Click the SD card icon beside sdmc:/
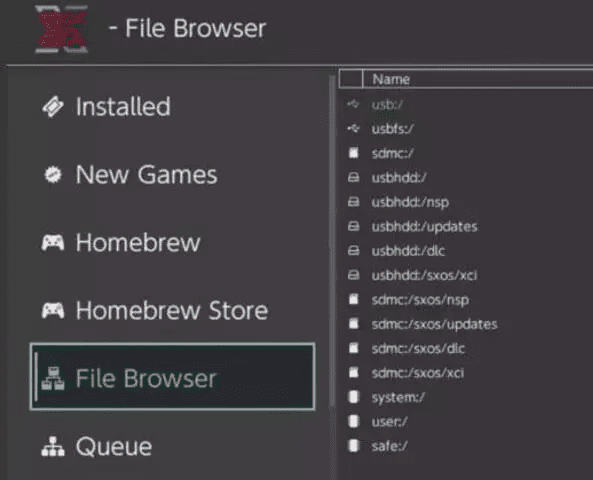The width and height of the screenshot is (593, 480). (354, 153)
